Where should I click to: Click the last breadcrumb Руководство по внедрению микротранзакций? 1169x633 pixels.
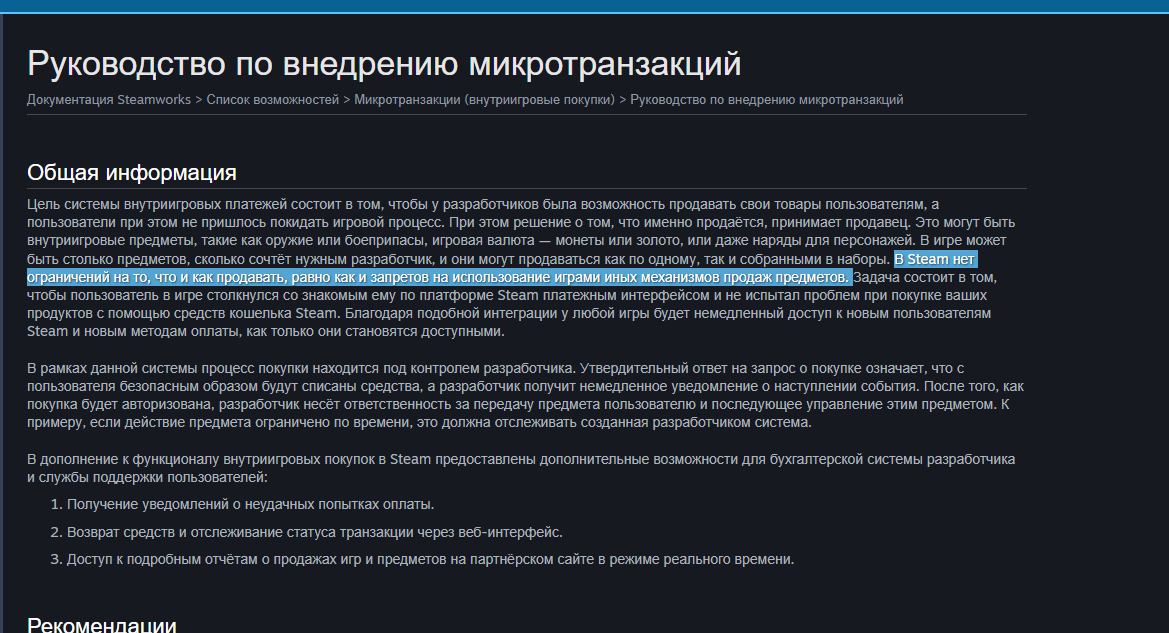(x=766, y=100)
